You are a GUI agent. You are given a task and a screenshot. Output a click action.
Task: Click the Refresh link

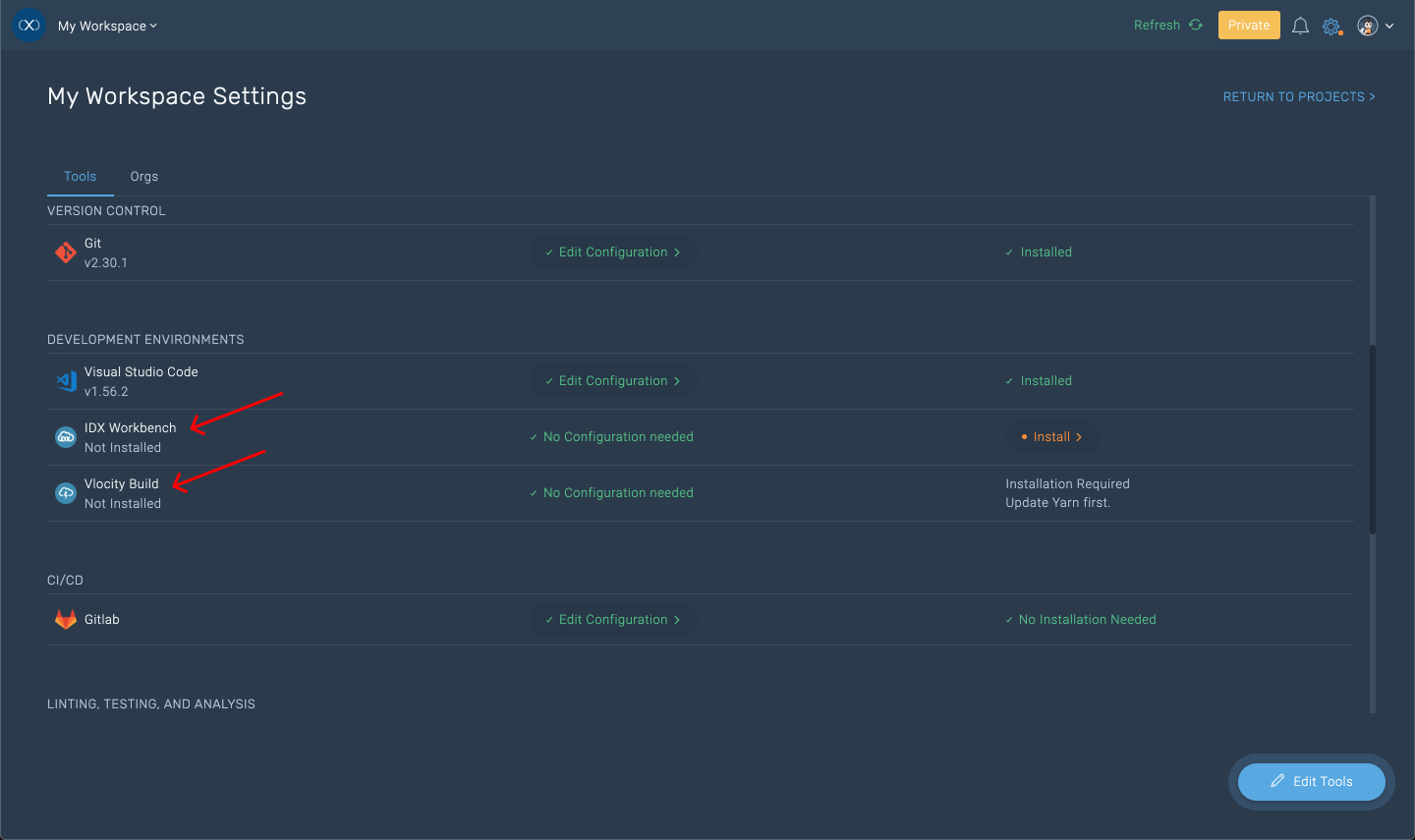click(1167, 26)
